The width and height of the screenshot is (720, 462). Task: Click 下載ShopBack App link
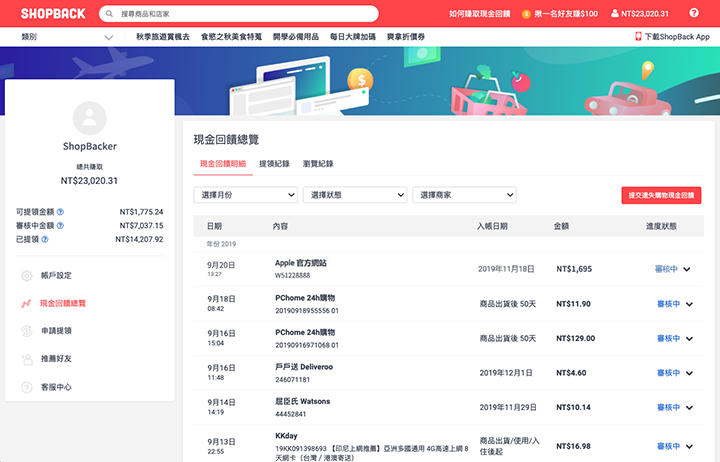pos(677,37)
